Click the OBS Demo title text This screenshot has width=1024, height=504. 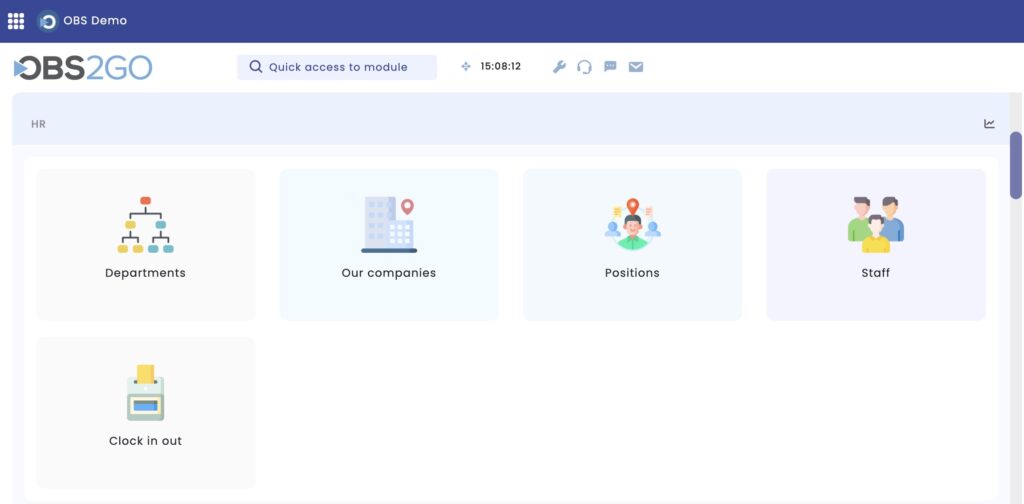click(x=95, y=21)
